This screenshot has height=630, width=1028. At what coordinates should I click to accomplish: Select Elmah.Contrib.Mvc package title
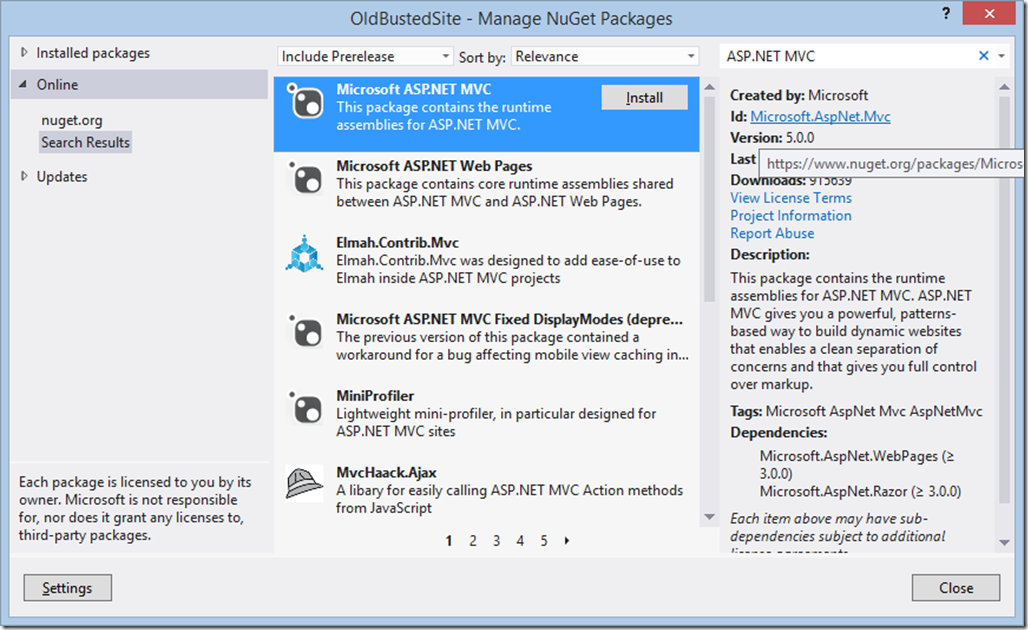pos(397,243)
